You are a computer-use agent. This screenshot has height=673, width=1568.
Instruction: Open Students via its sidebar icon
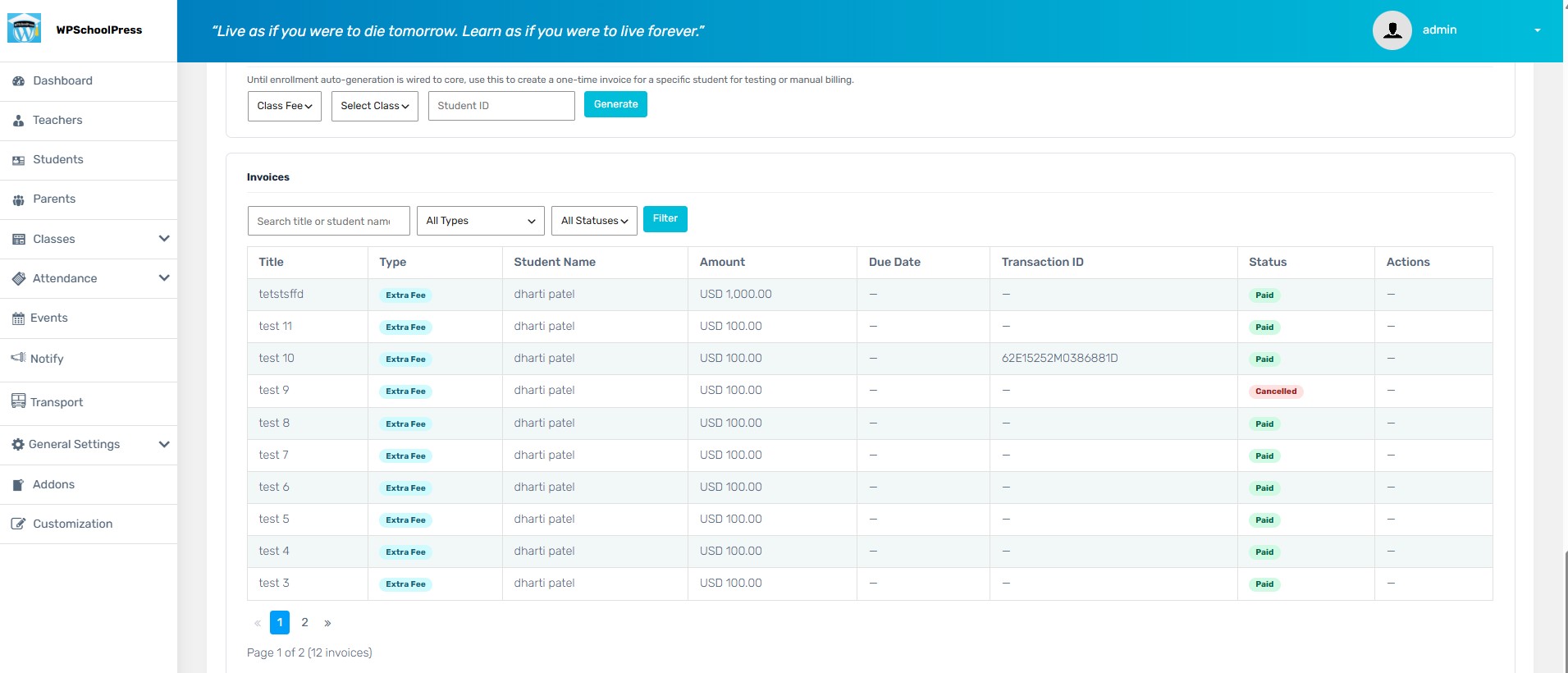click(18, 160)
